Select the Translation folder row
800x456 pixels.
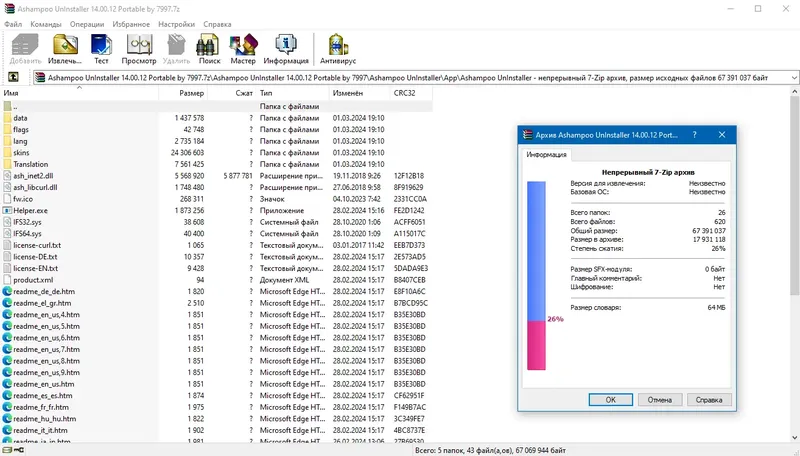pos(217,164)
